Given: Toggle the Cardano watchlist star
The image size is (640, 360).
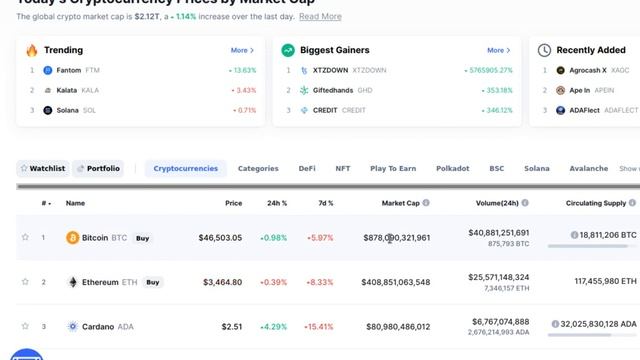Looking at the screenshot, I should tap(25, 326).
